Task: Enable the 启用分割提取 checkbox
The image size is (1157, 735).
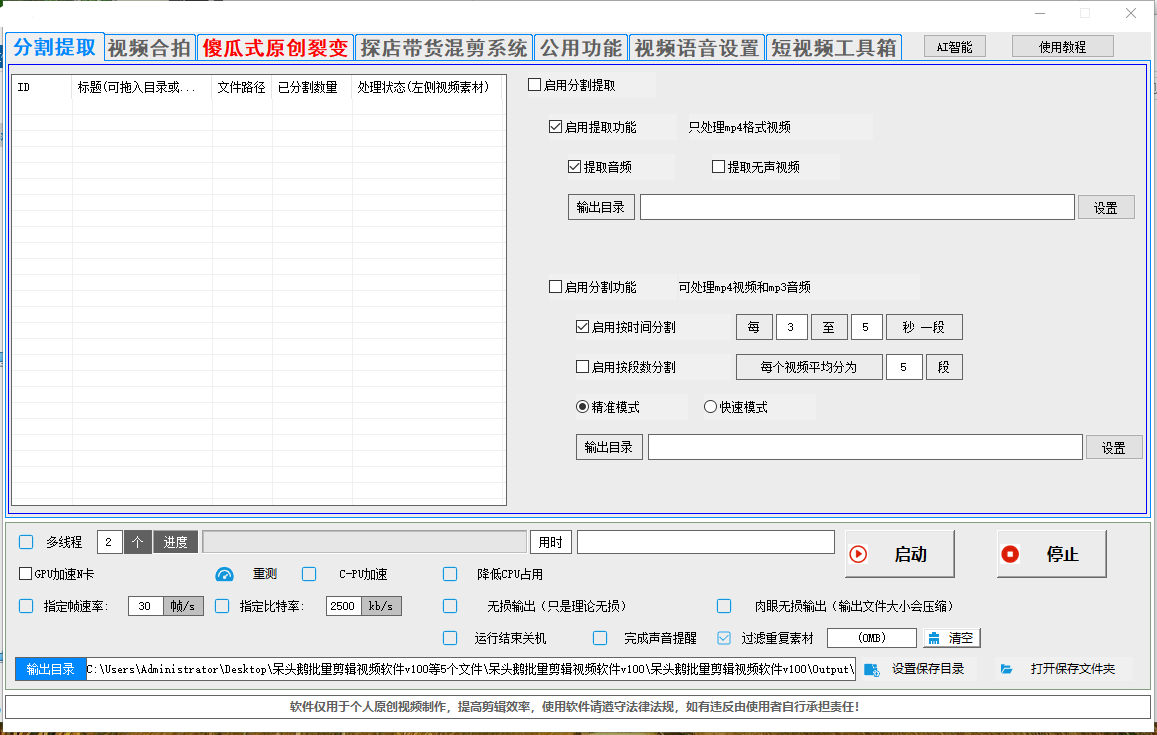Action: (x=534, y=85)
